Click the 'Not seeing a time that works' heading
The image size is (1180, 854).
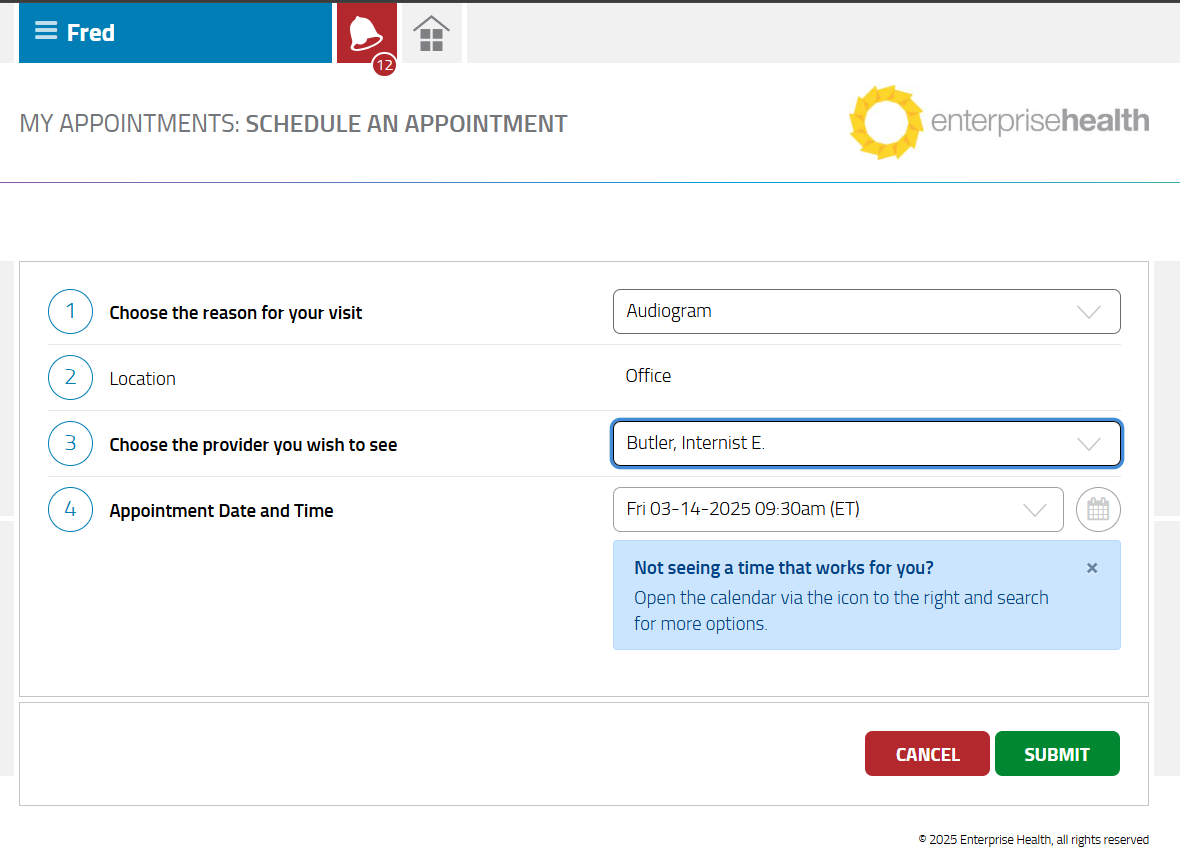click(783, 568)
